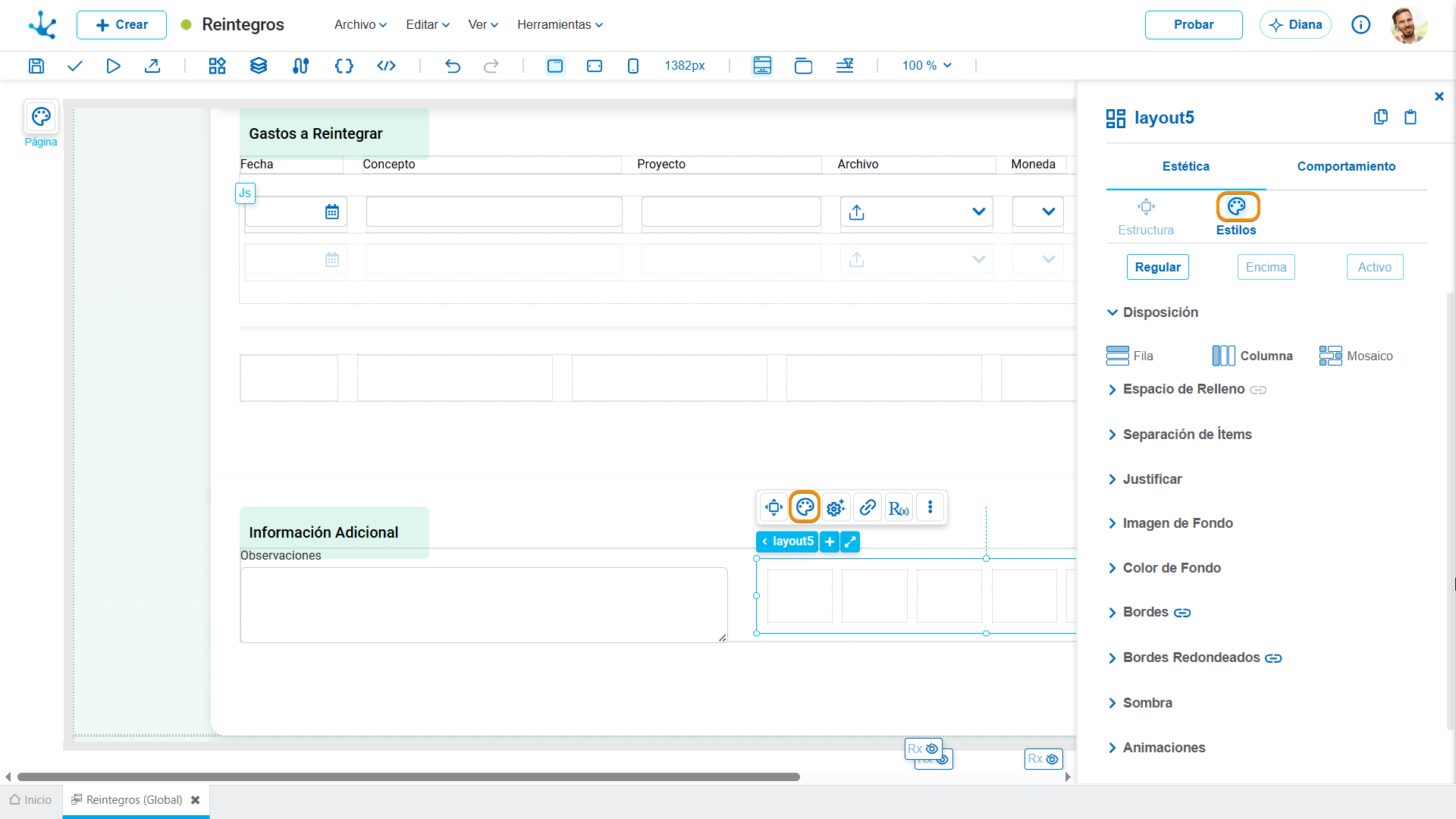This screenshot has height=819, width=1456.
Task: Open the Herramientas menu
Action: (560, 24)
